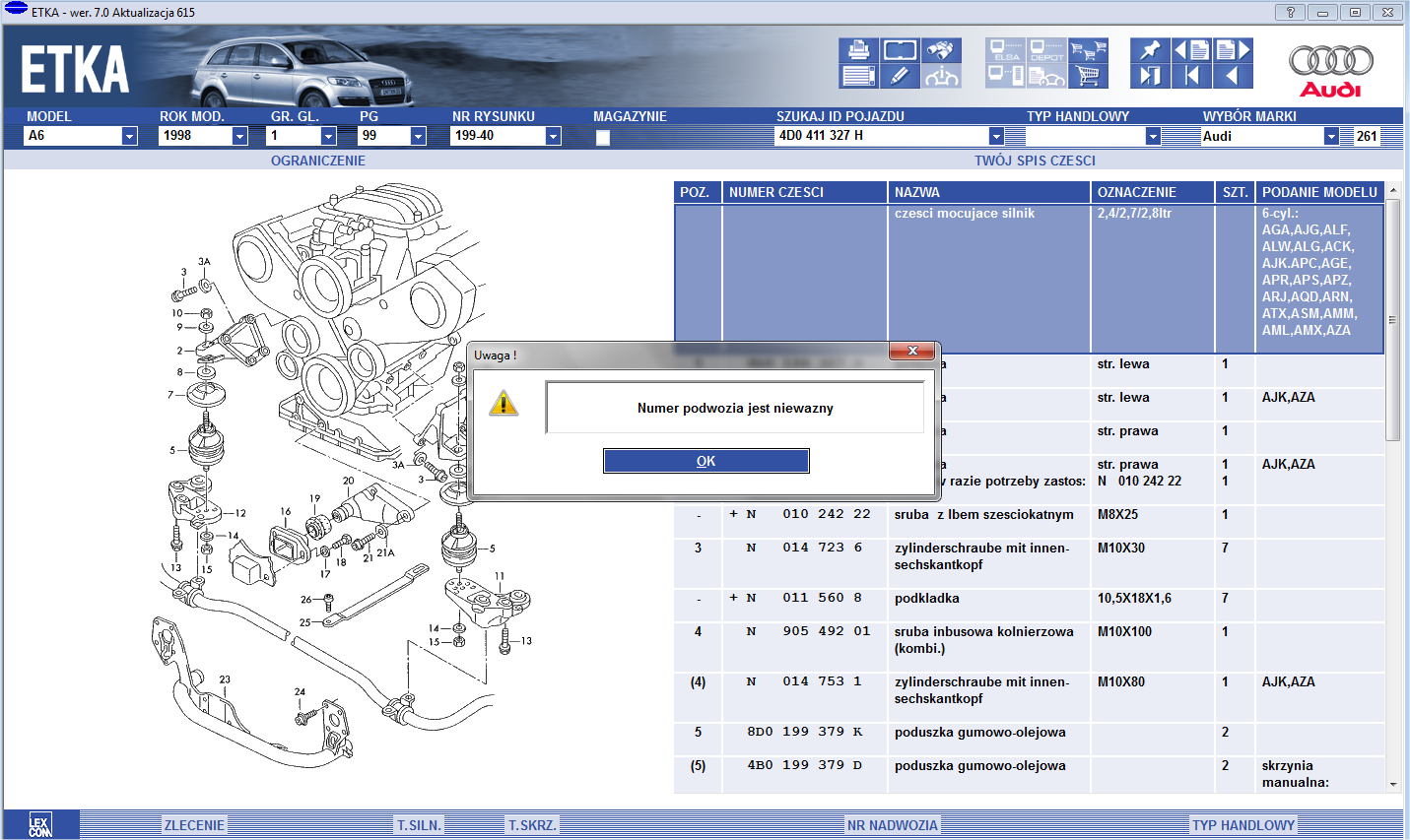Viewport: 1410px width, 840px height.
Task: Open the WYBÓR MARKI brand dropdown
Action: (1331, 136)
